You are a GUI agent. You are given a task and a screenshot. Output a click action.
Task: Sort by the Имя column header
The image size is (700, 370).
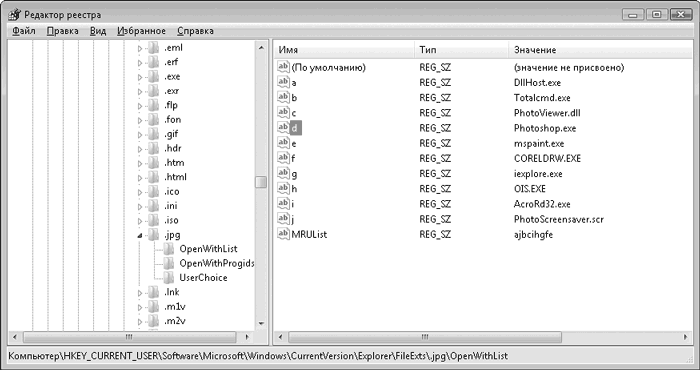tap(344, 50)
